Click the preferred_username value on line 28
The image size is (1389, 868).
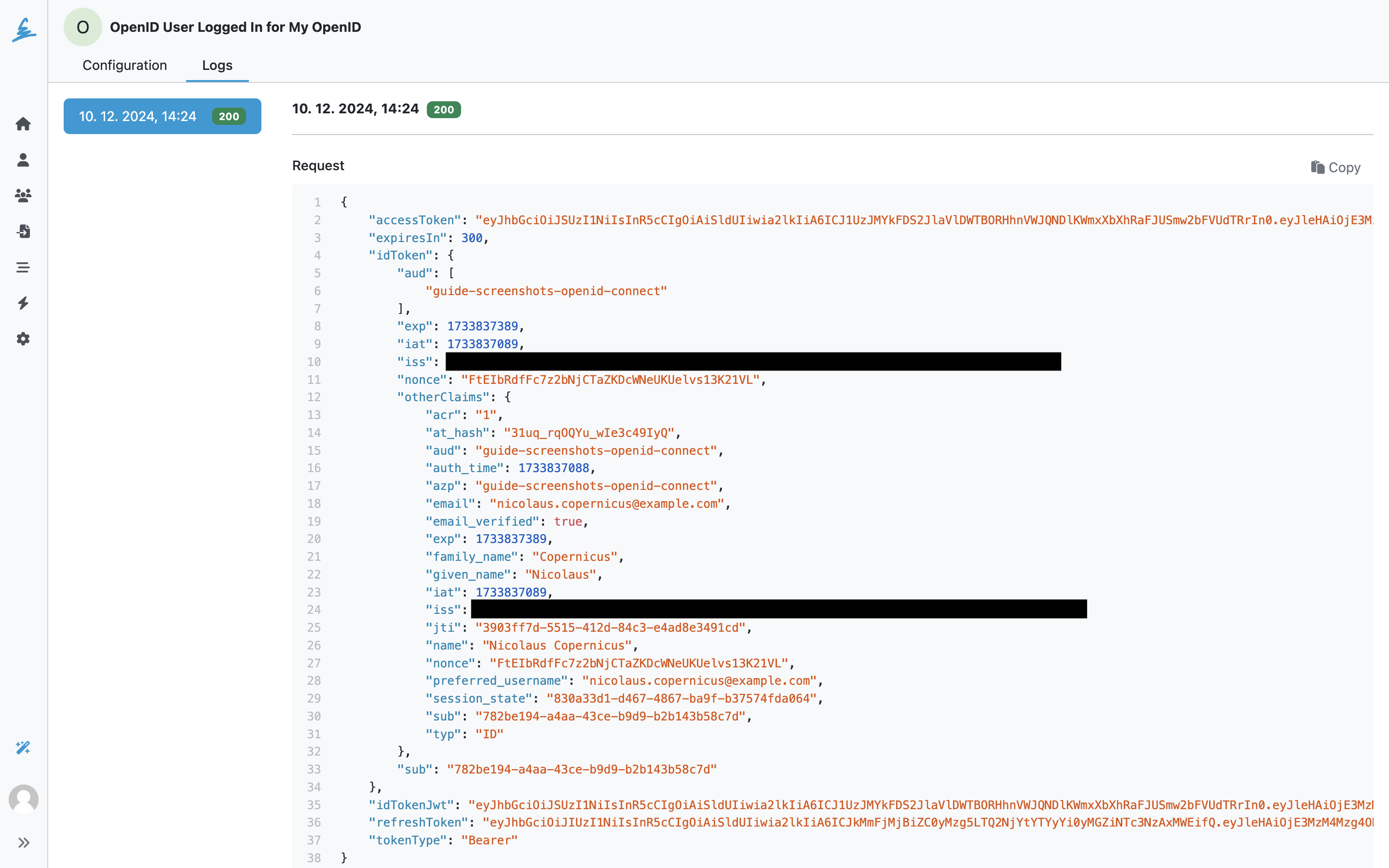click(699, 681)
